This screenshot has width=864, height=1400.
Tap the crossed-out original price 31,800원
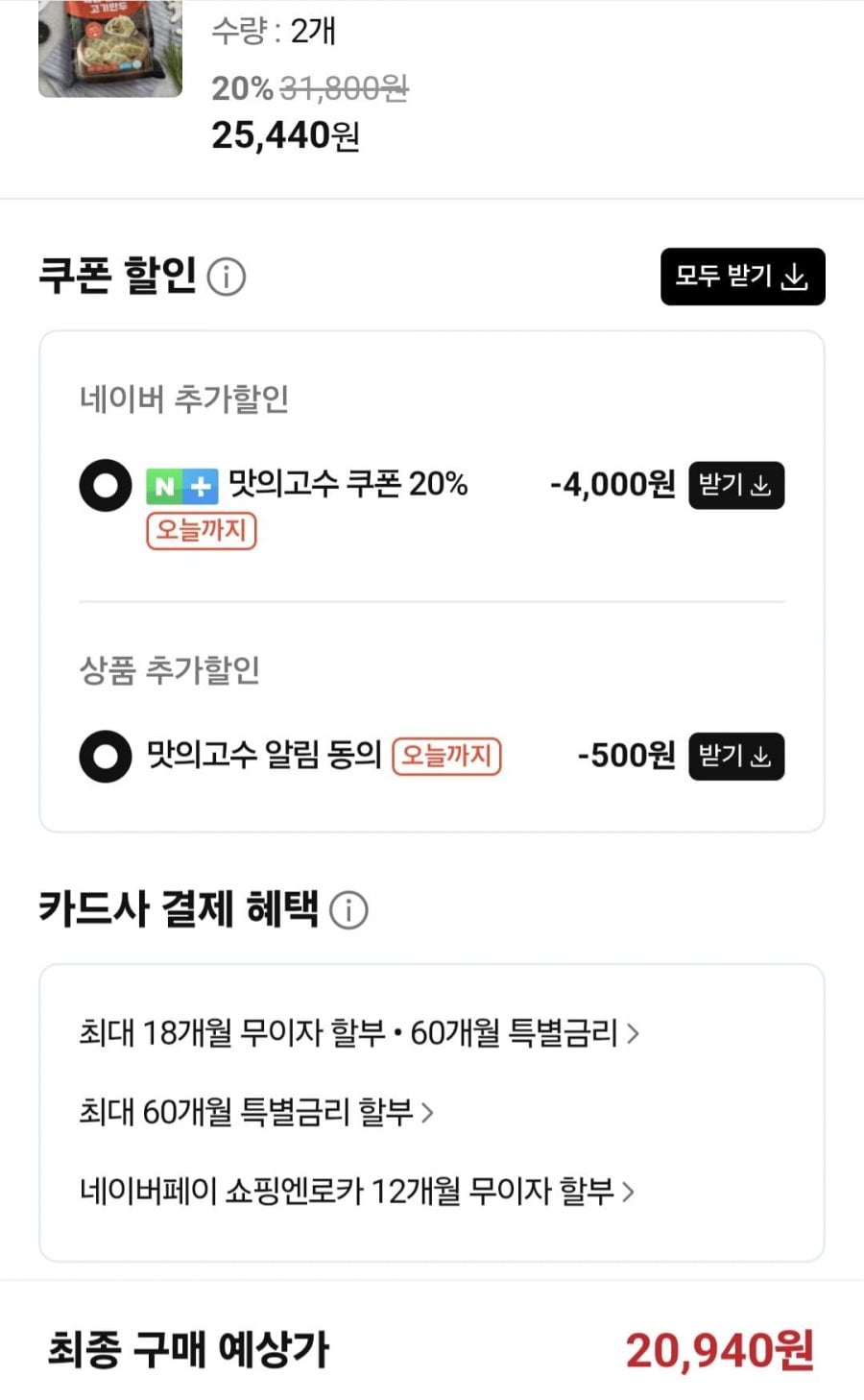344,89
